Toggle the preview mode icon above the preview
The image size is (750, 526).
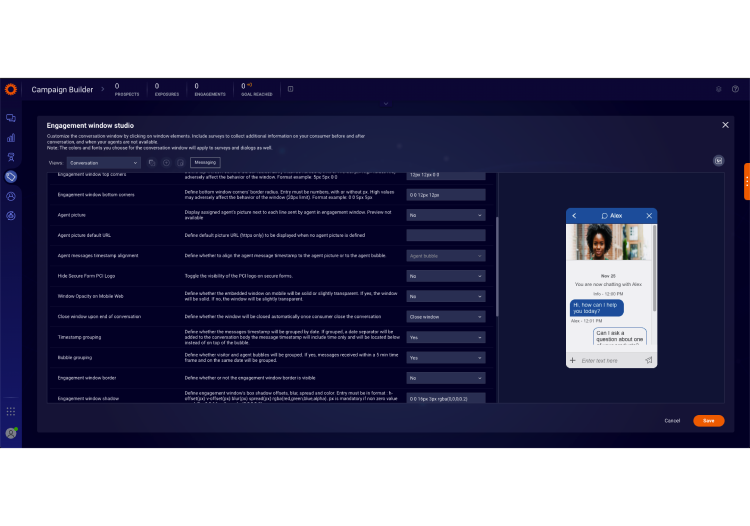[718, 161]
